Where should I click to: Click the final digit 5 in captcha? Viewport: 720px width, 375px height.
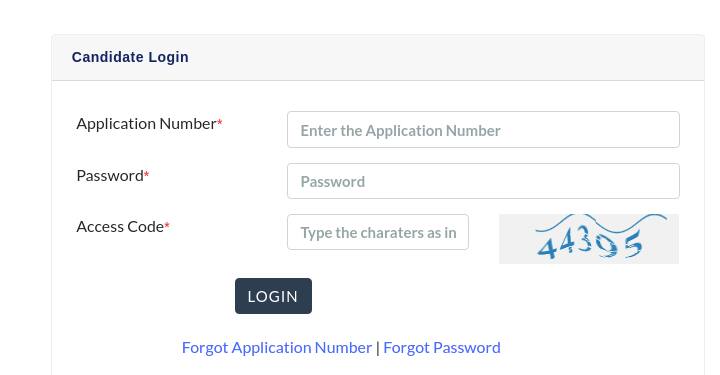click(x=633, y=245)
